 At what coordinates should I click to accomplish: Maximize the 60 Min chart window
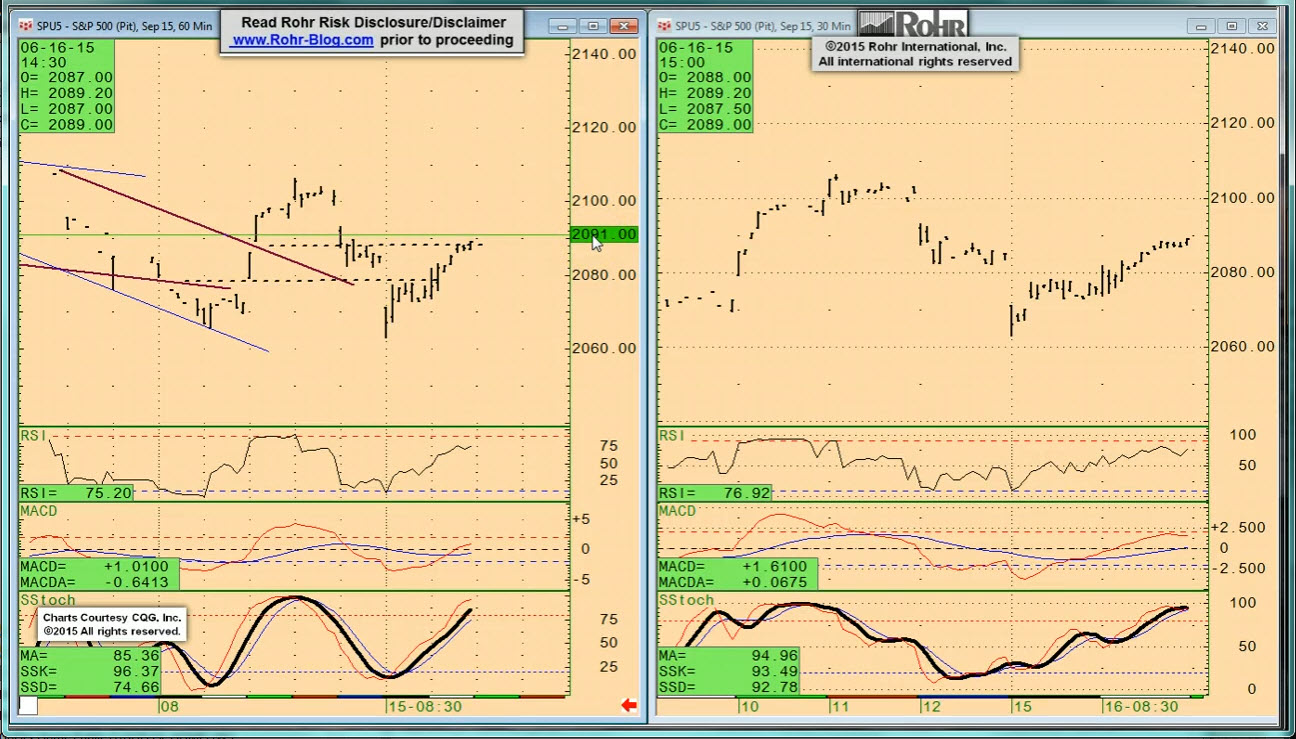594,26
